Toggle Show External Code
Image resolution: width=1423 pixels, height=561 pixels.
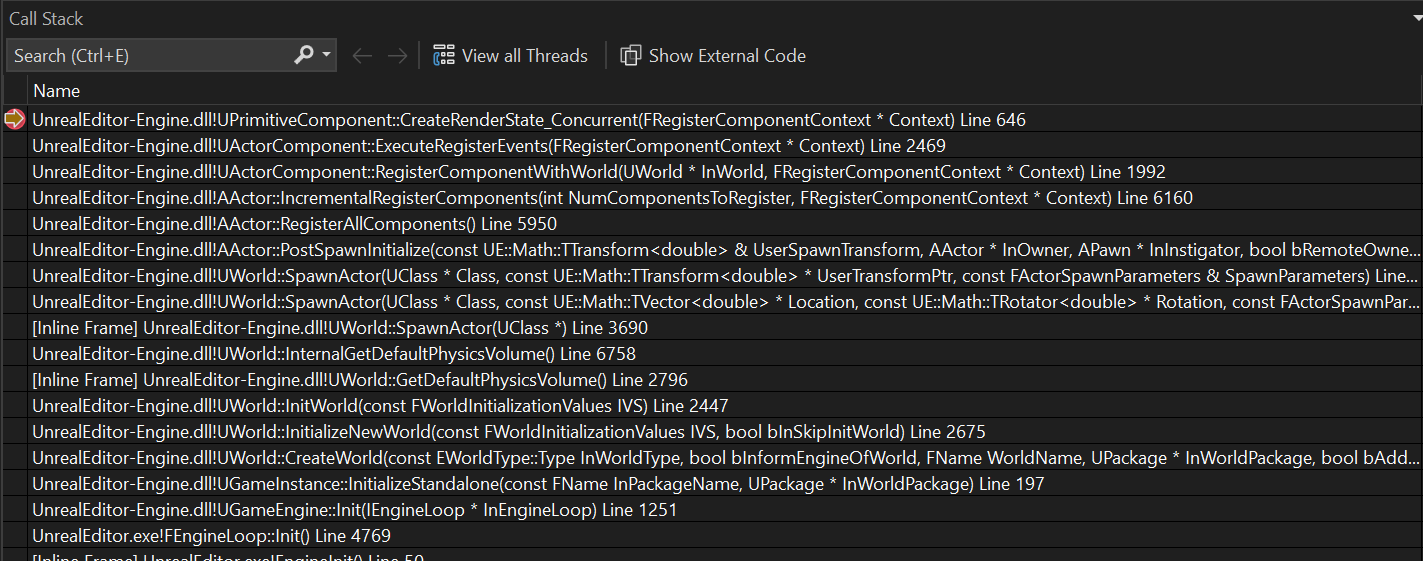(x=713, y=56)
